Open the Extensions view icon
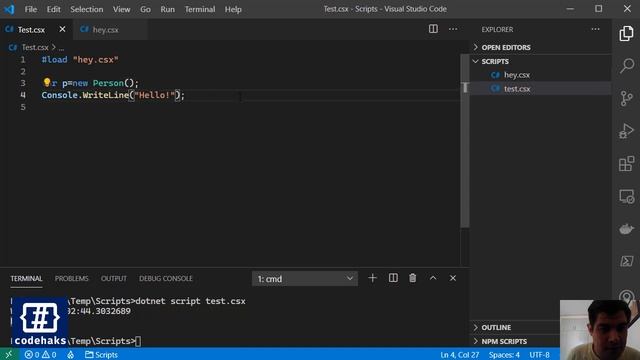The width and height of the screenshot is (640, 360). [626, 164]
